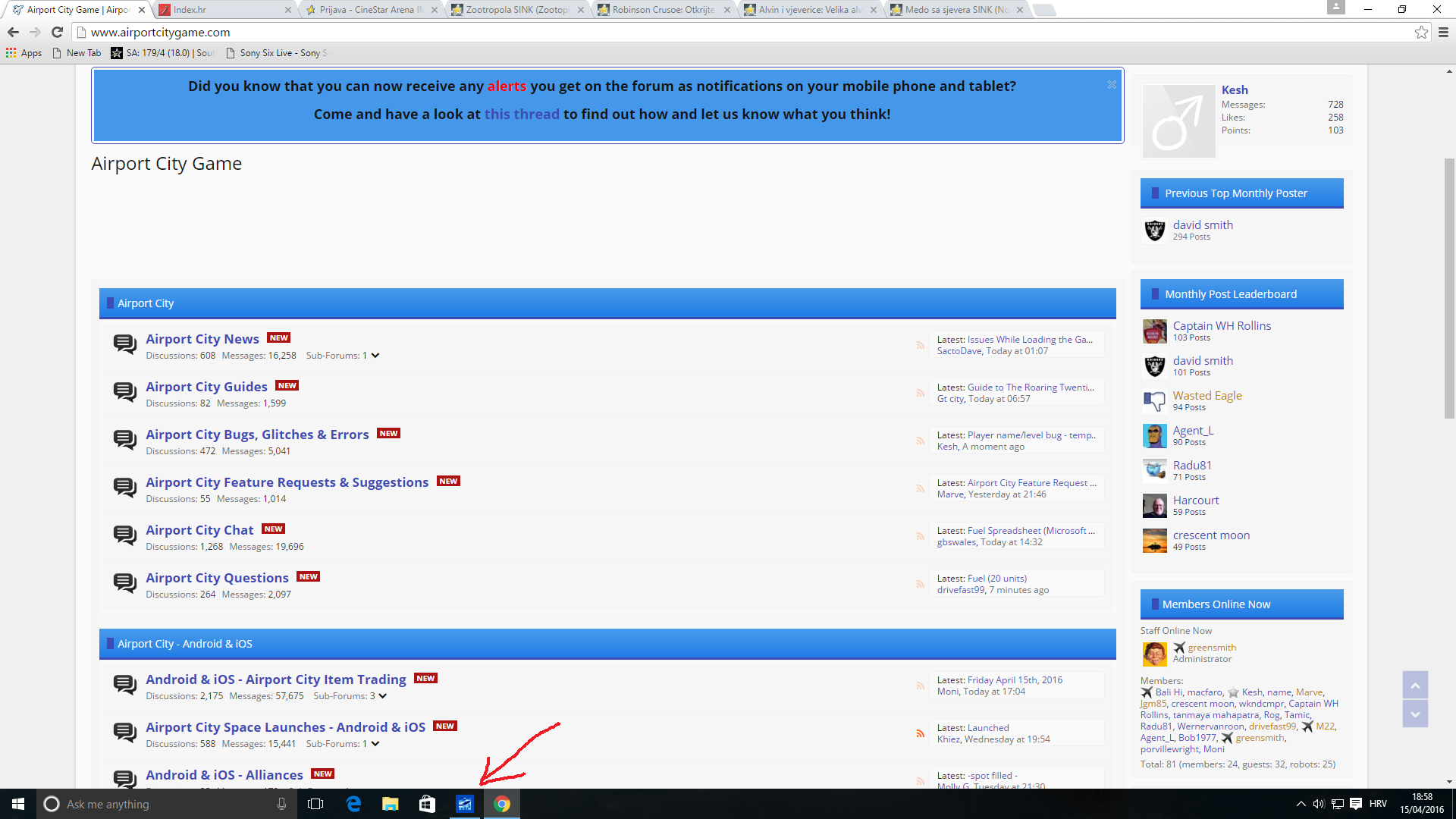Launch Microsoft Edge from the taskbar
Image resolution: width=1456 pixels, height=819 pixels.
[x=353, y=804]
